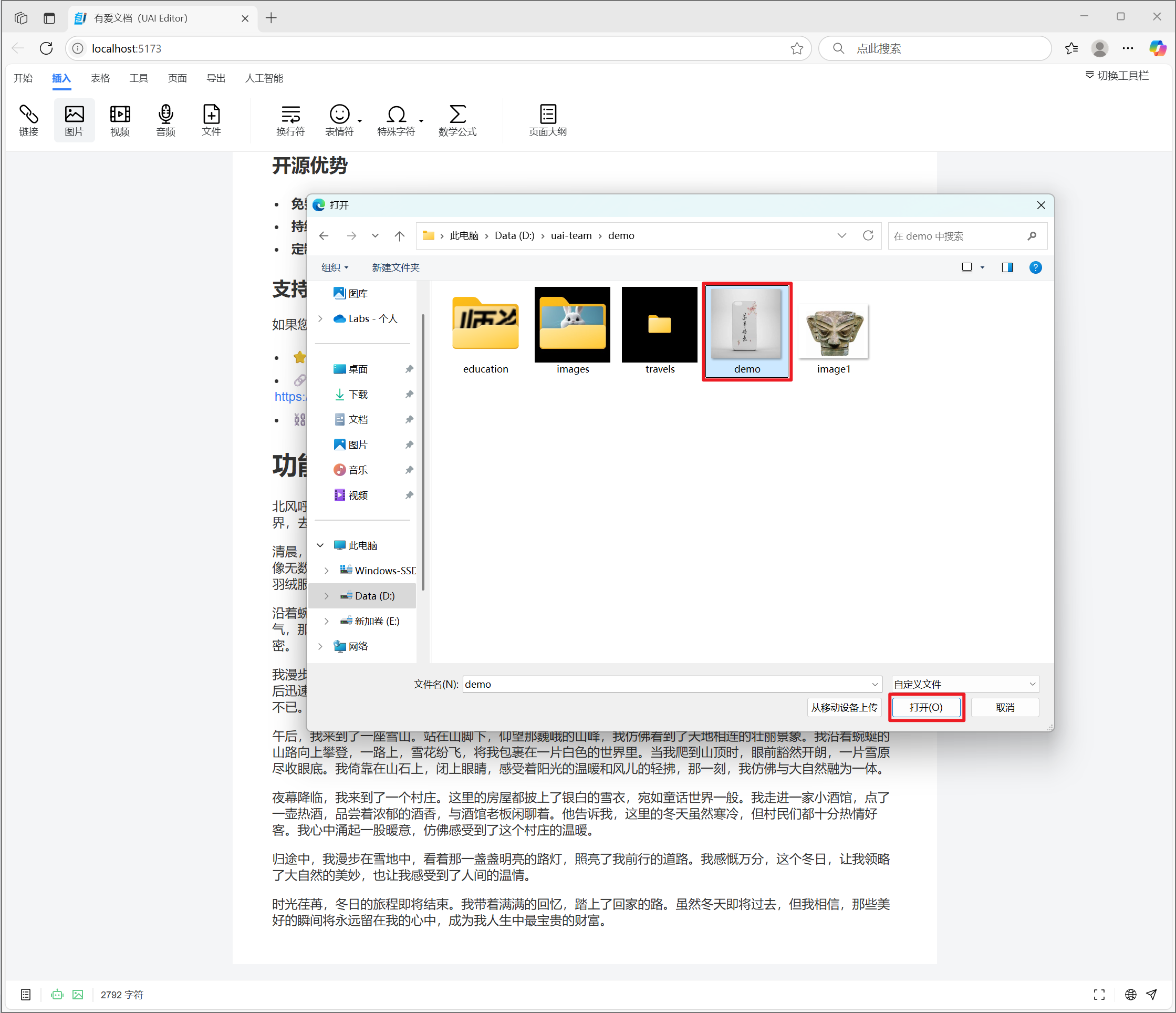1176x1013 pixels.
Task: Open the 人工智能 tab
Action: tap(264, 78)
